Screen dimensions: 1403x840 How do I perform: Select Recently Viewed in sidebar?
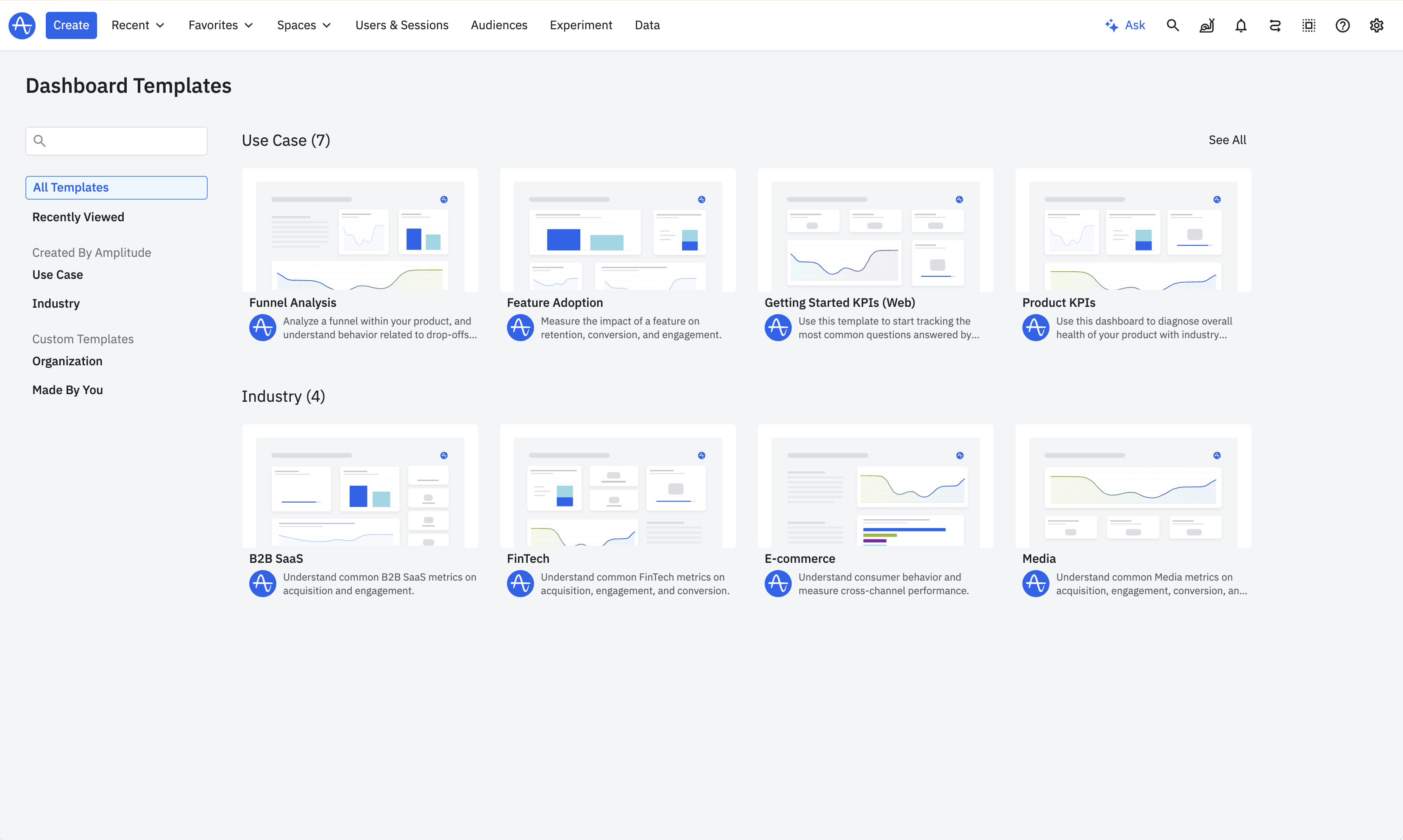coord(78,217)
